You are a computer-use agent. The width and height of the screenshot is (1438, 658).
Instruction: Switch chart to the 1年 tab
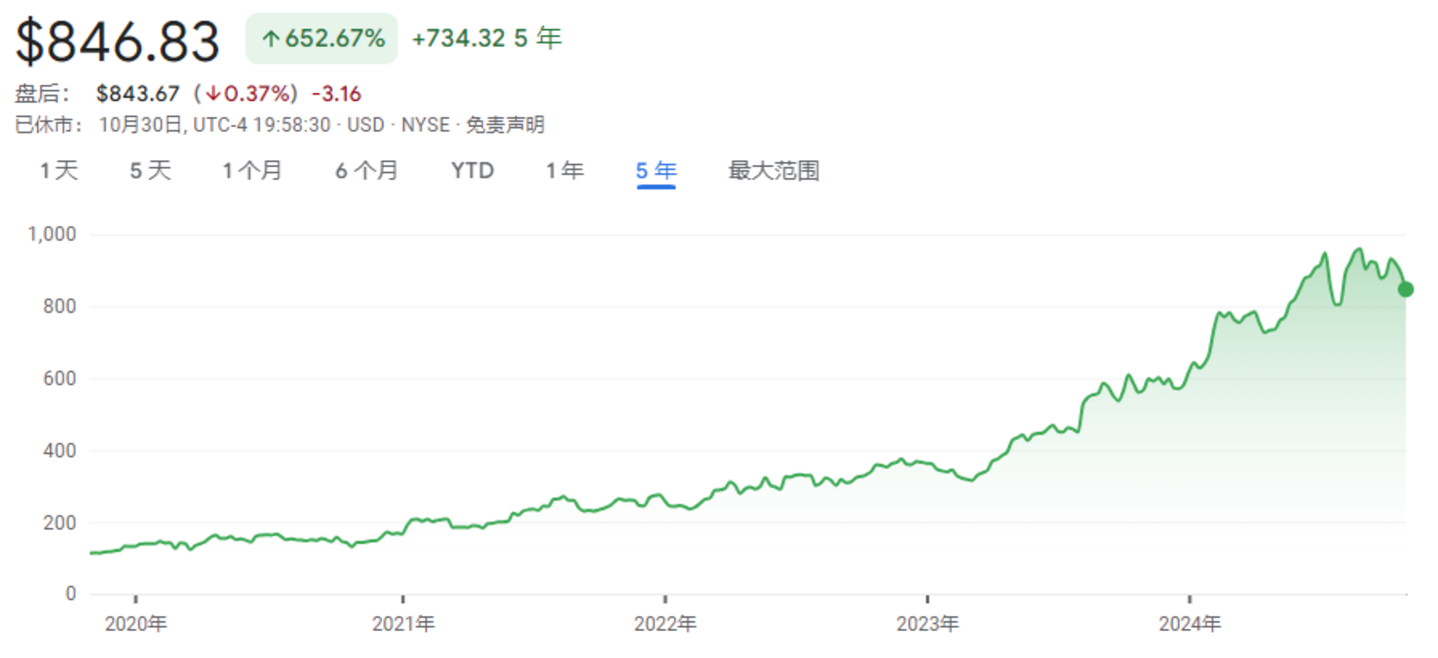[x=564, y=171]
